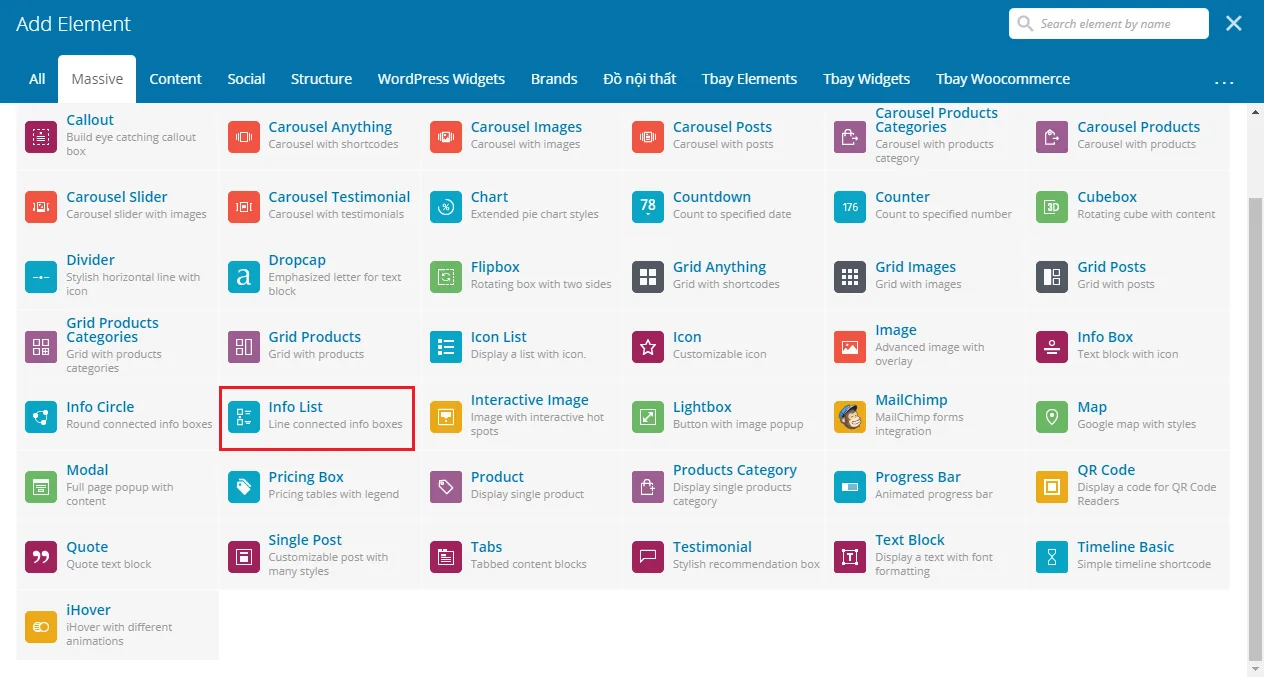The height and width of the screenshot is (677, 1264).
Task: Add the Product element
Action: (522, 487)
